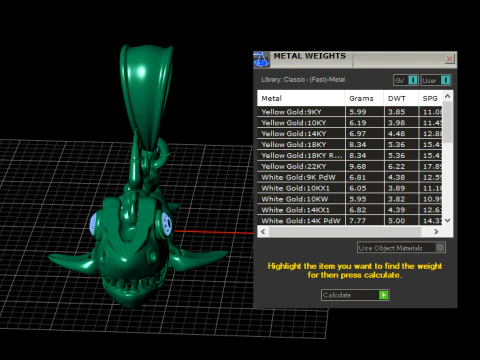Click the 6.22 DWT value
Image resolution: width=480 pixels, height=360 pixels.
[396, 166]
